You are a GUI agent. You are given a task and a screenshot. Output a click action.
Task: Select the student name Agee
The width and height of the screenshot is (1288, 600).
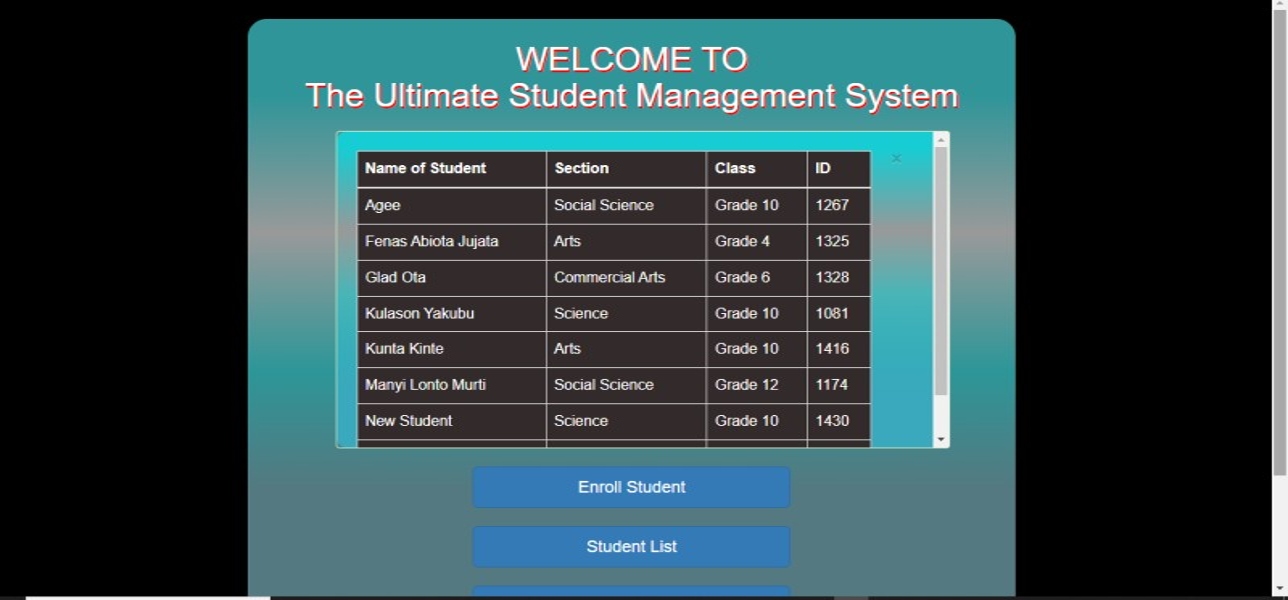click(382, 205)
